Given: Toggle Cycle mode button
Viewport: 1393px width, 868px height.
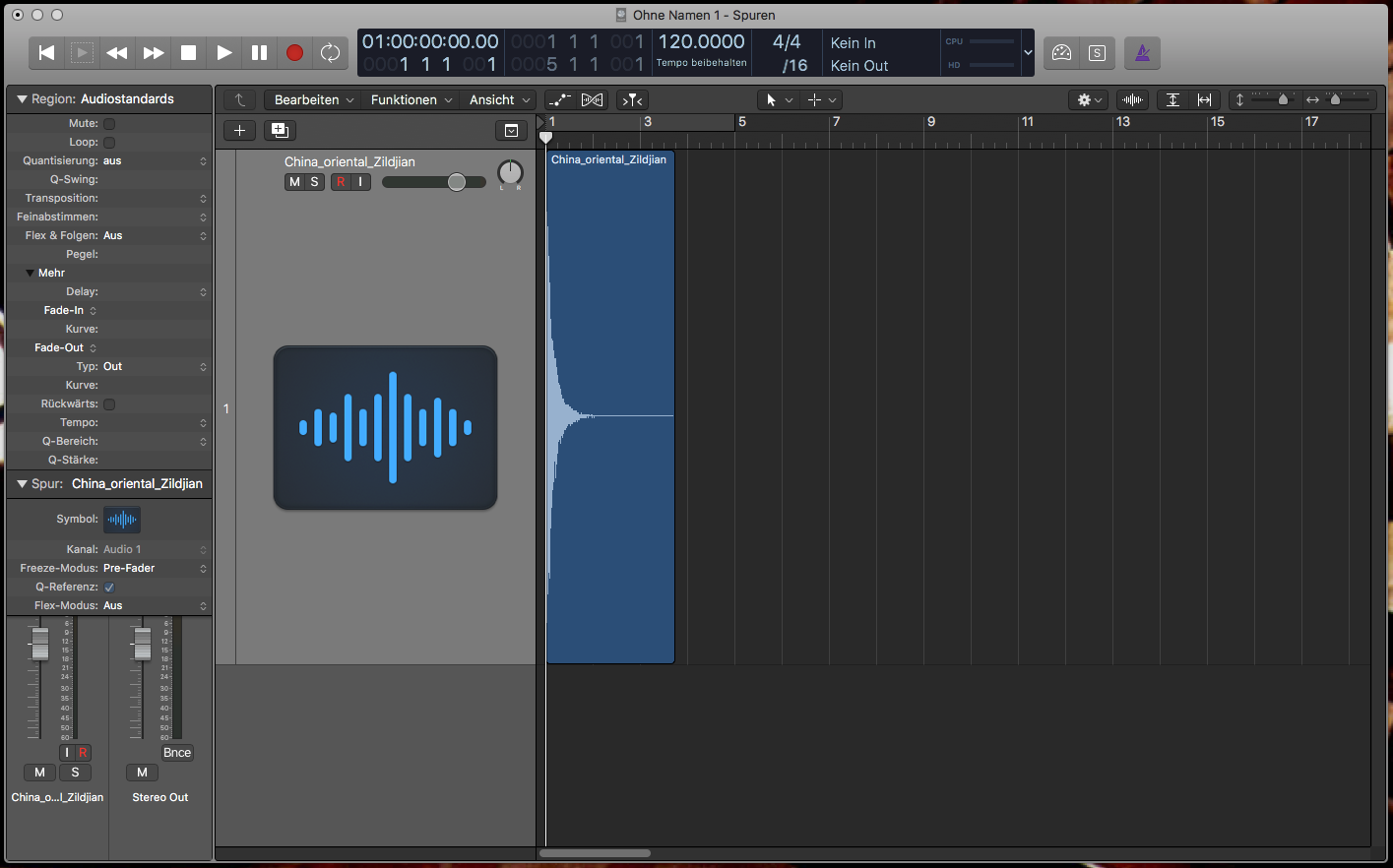Looking at the screenshot, I should click(330, 53).
